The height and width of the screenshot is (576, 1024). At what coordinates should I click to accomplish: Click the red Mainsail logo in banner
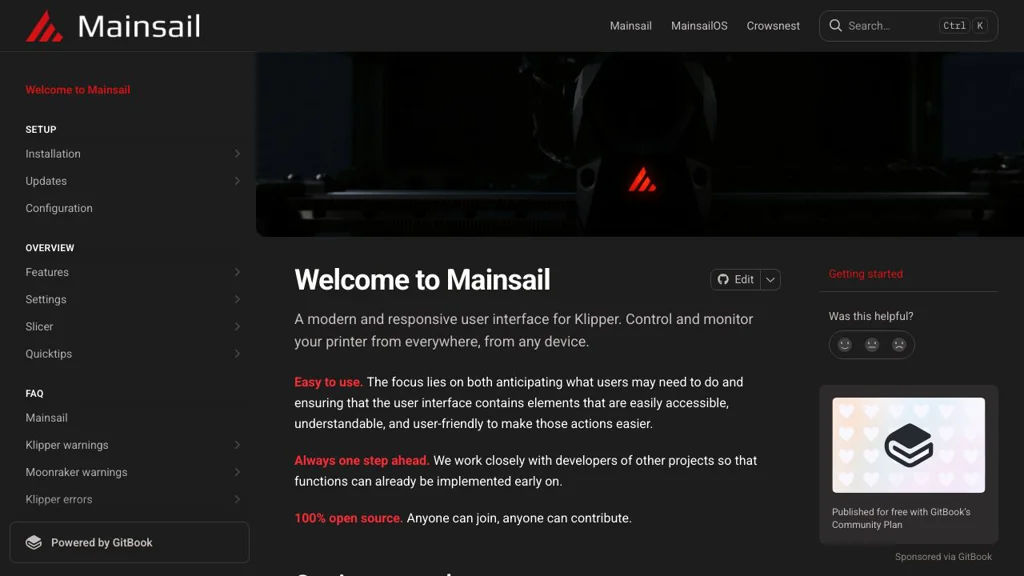(642, 180)
